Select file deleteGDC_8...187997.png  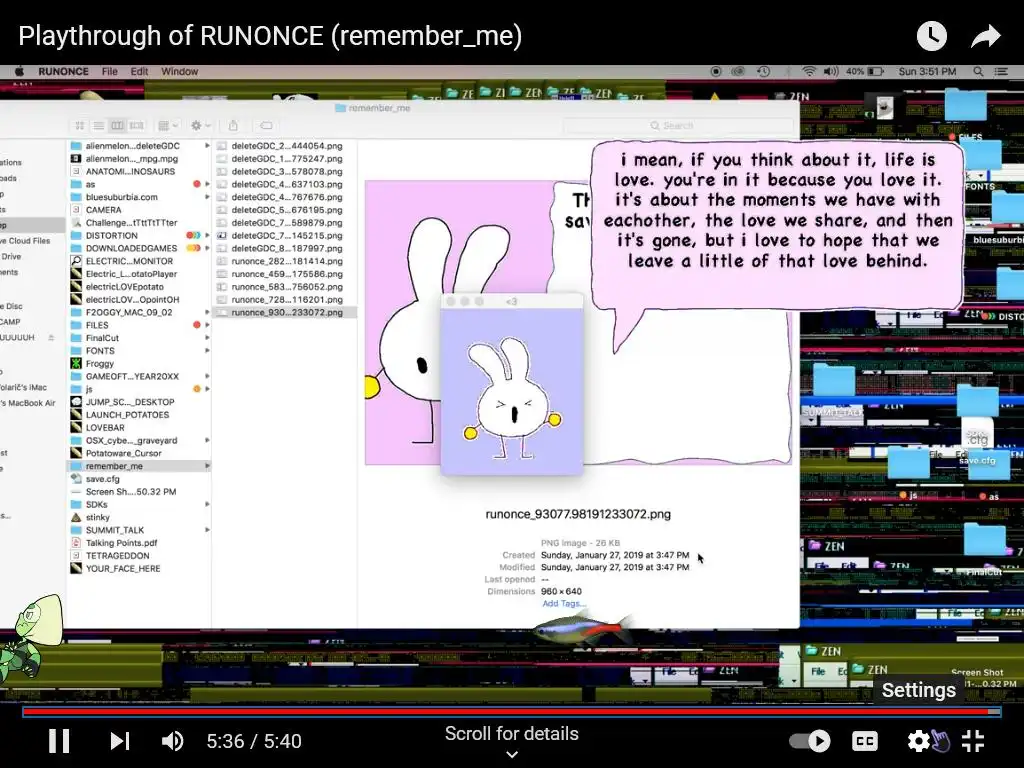point(285,248)
